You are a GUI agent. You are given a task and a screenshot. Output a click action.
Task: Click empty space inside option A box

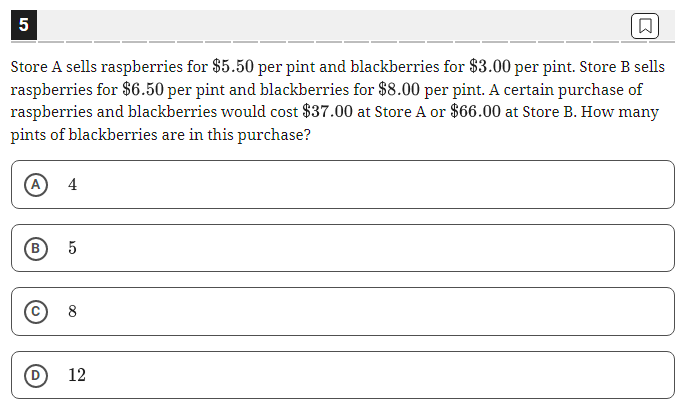pyautogui.click(x=374, y=185)
